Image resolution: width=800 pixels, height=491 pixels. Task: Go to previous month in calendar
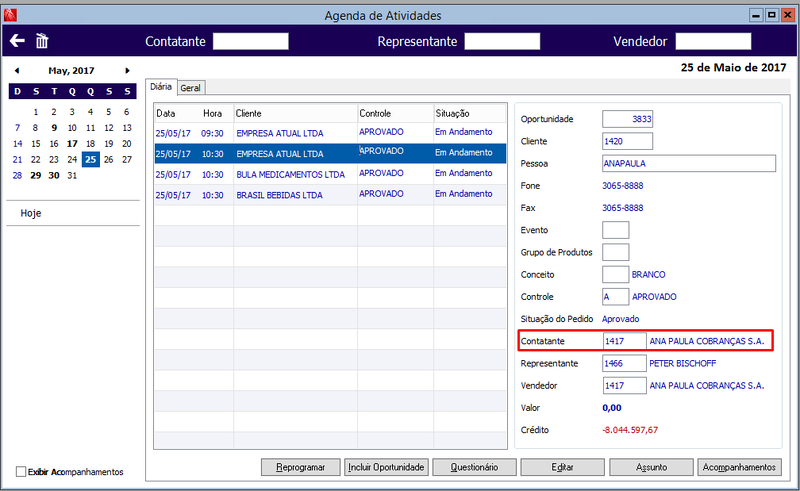click(17, 70)
